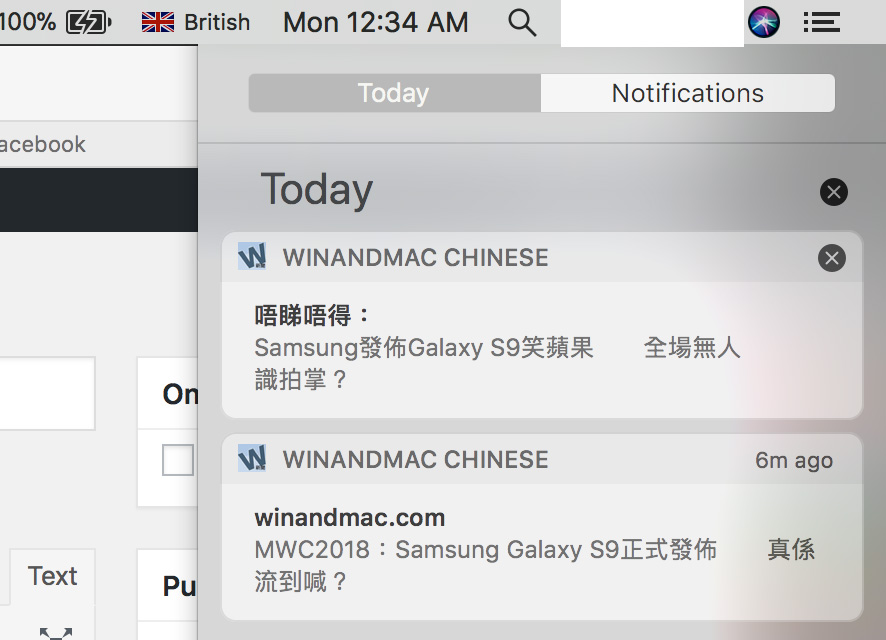Open Siri from the menu bar
The width and height of the screenshot is (886, 640).
pyautogui.click(x=764, y=23)
